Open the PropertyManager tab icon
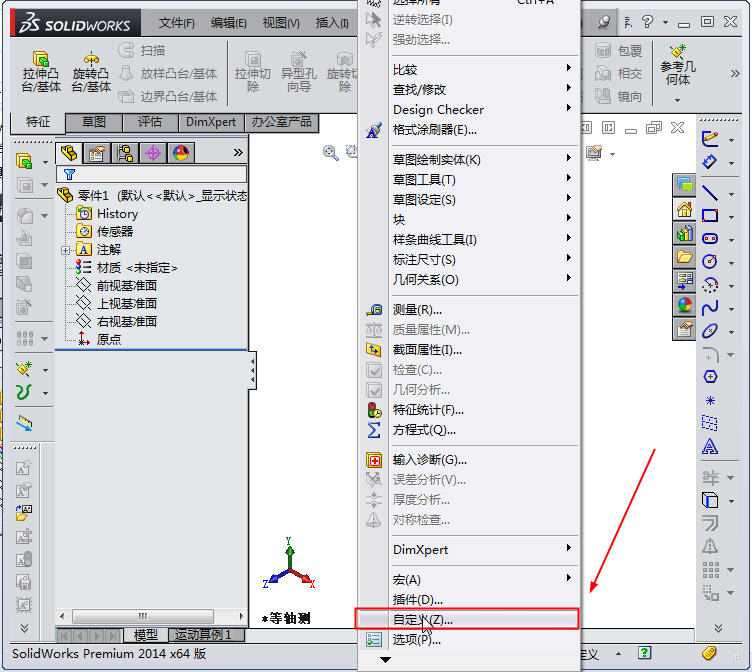 [x=97, y=153]
